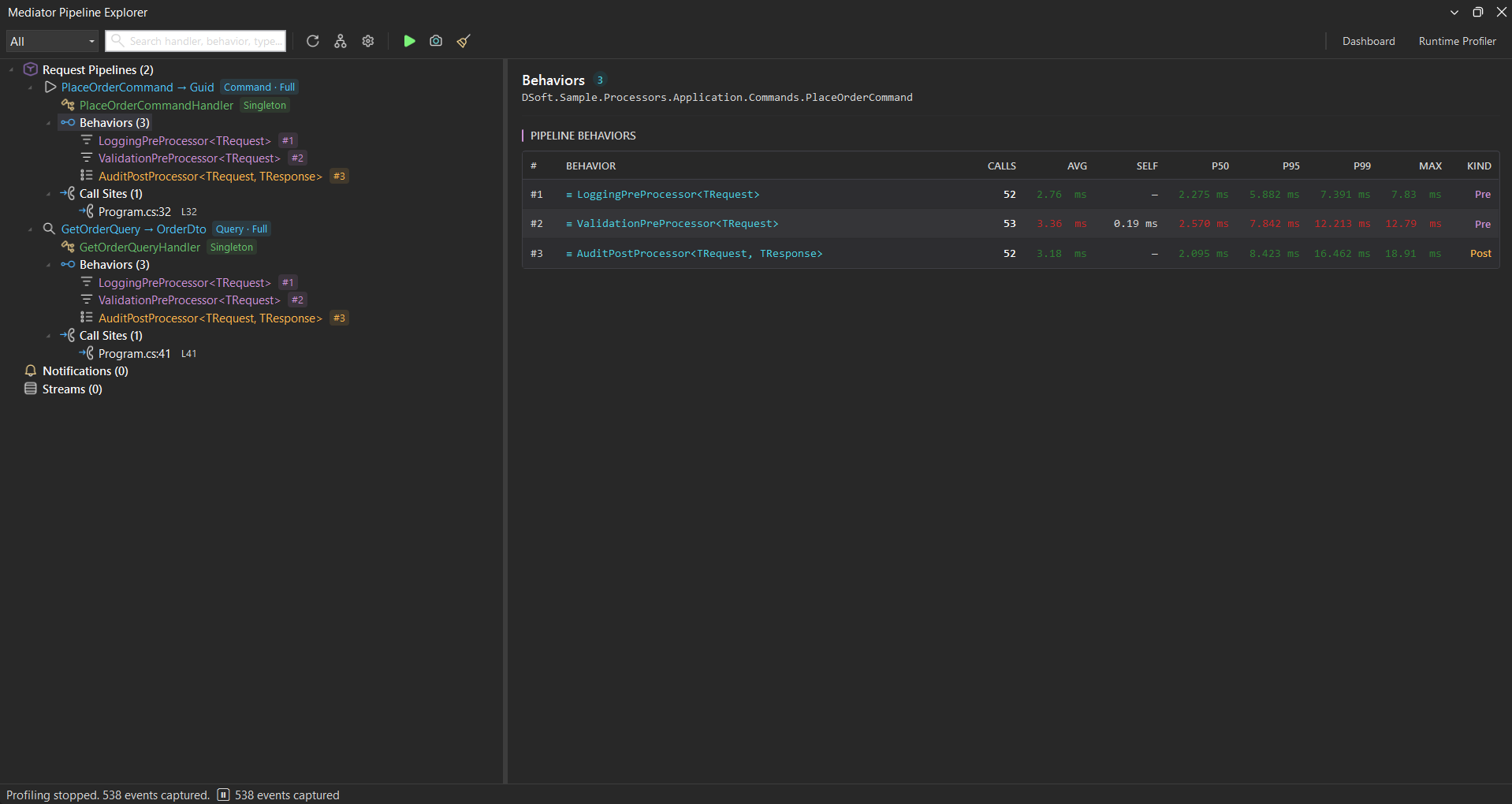Viewport: 1512px width, 804px height.
Task: Click the window dropdown chevron in title bar
Action: (1454, 12)
